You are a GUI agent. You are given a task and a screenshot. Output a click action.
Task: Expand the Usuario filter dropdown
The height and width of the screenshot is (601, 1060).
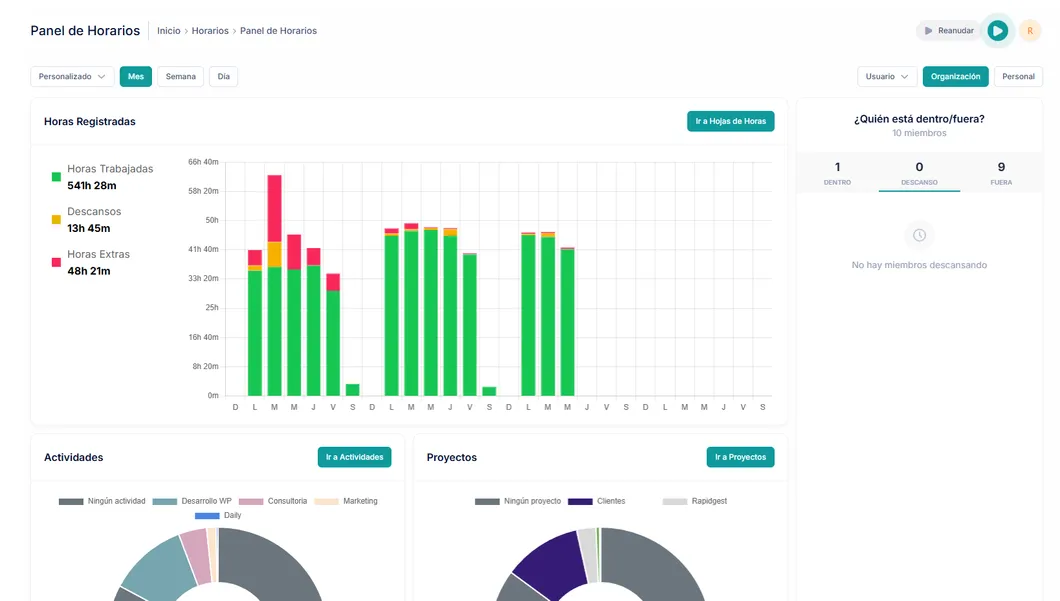(x=887, y=77)
